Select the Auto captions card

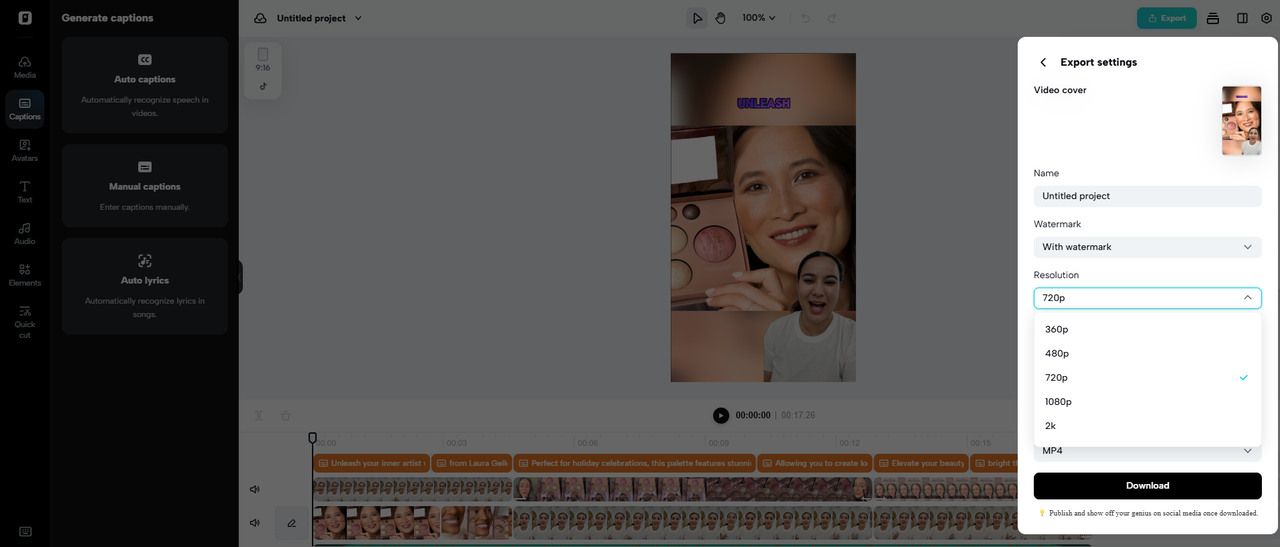pos(145,85)
